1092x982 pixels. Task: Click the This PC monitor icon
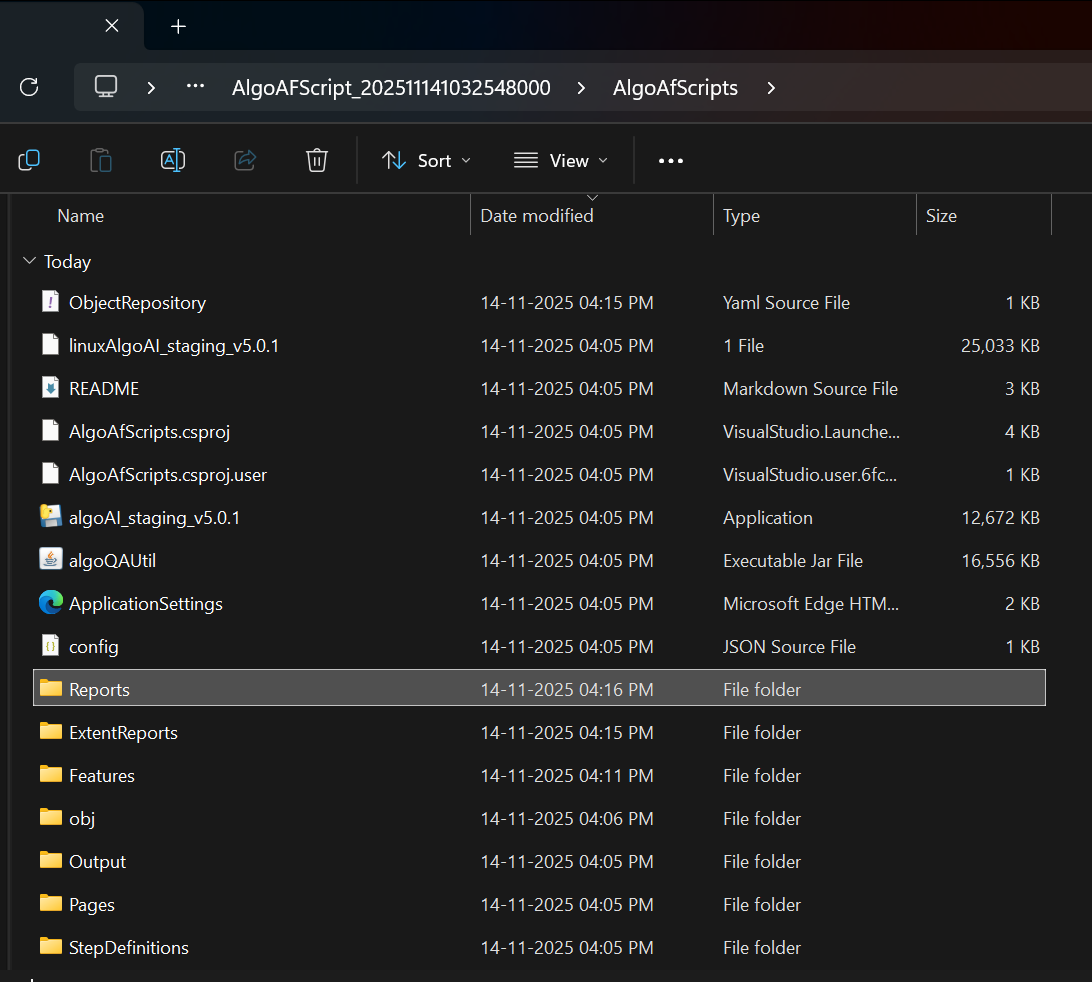106,87
